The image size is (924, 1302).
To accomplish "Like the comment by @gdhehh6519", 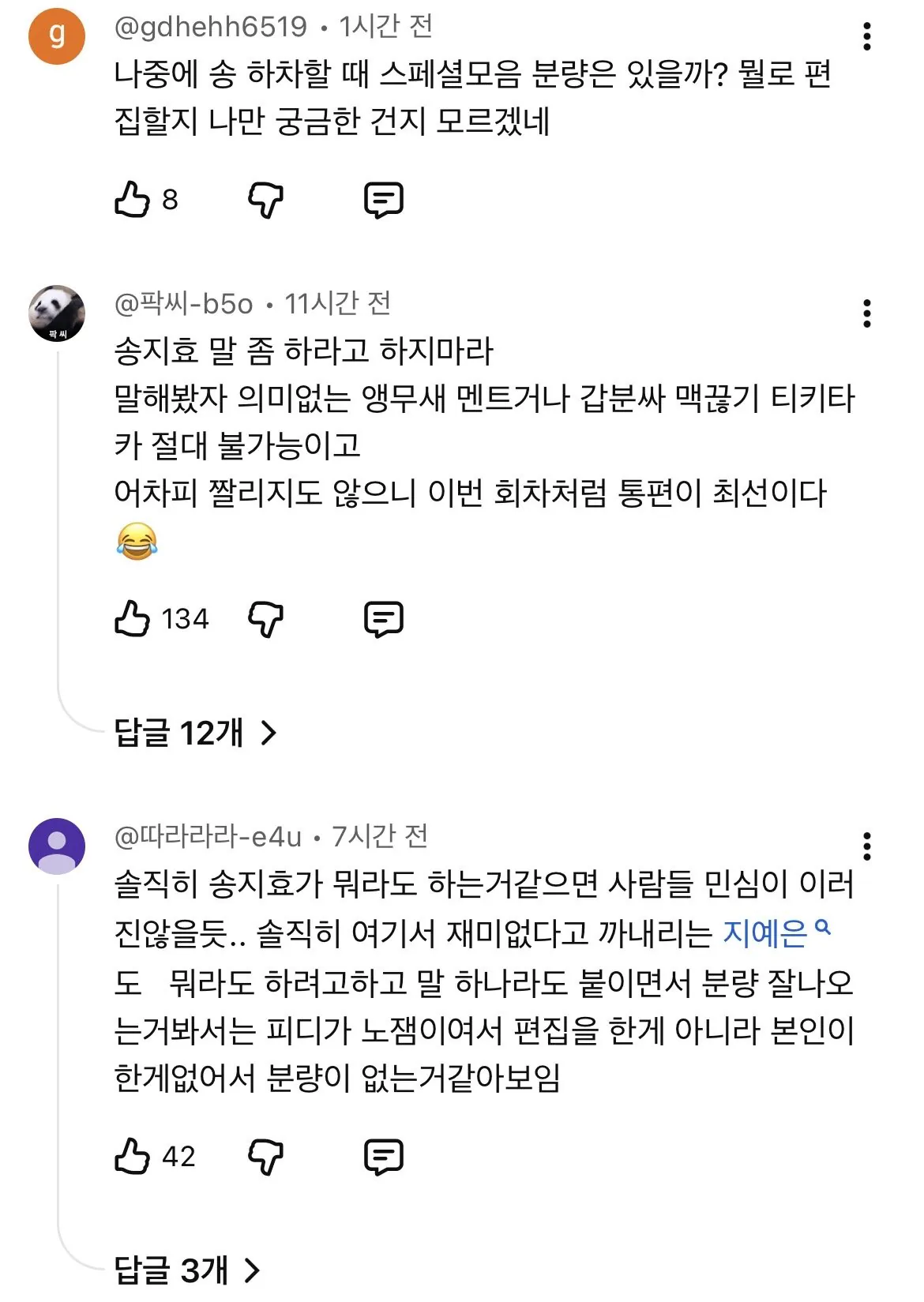I will pyautogui.click(x=132, y=200).
